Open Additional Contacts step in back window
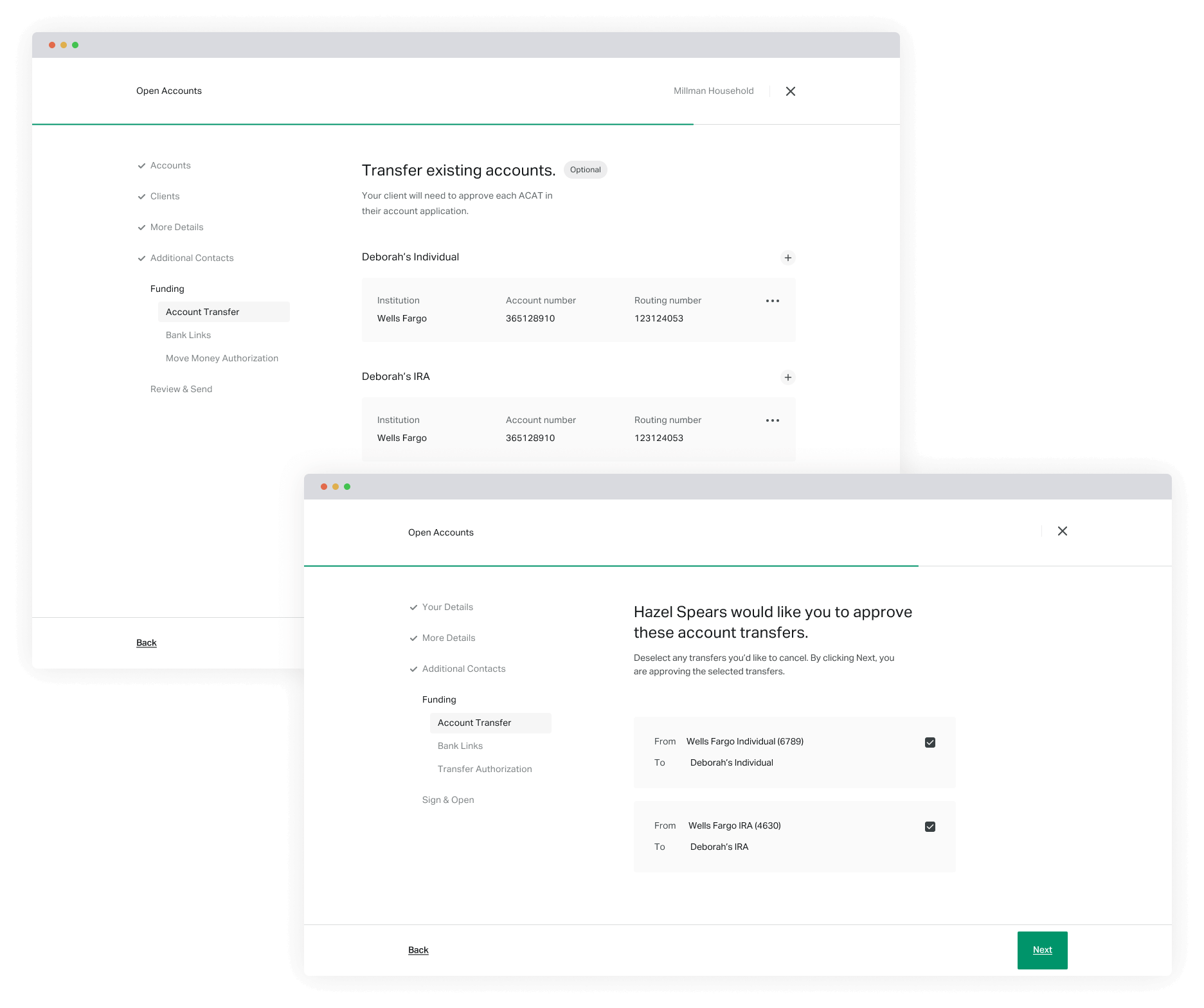 (x=192, y=258)
